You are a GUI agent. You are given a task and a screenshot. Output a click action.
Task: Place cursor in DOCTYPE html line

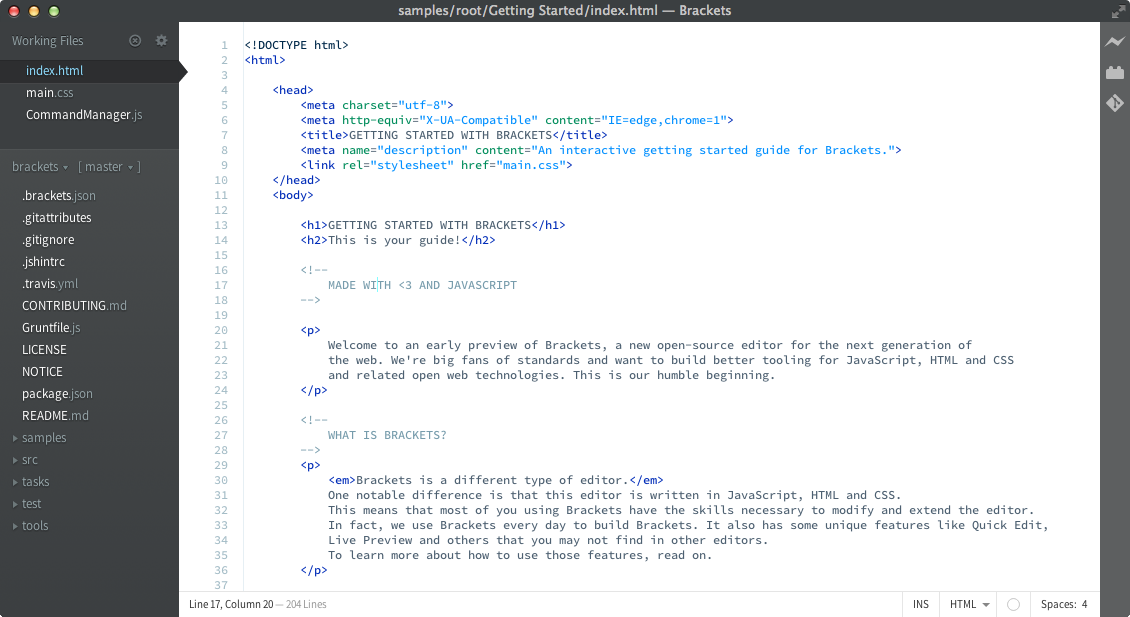click(296, 45)
